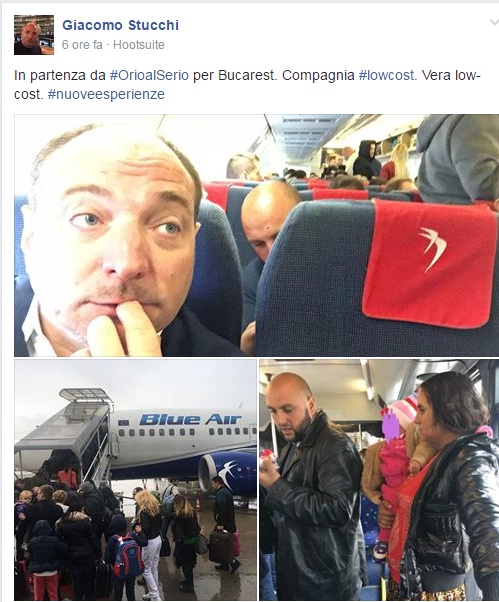Open the photo of passengers on bus

pyautogui.click(x=379, y=480)
